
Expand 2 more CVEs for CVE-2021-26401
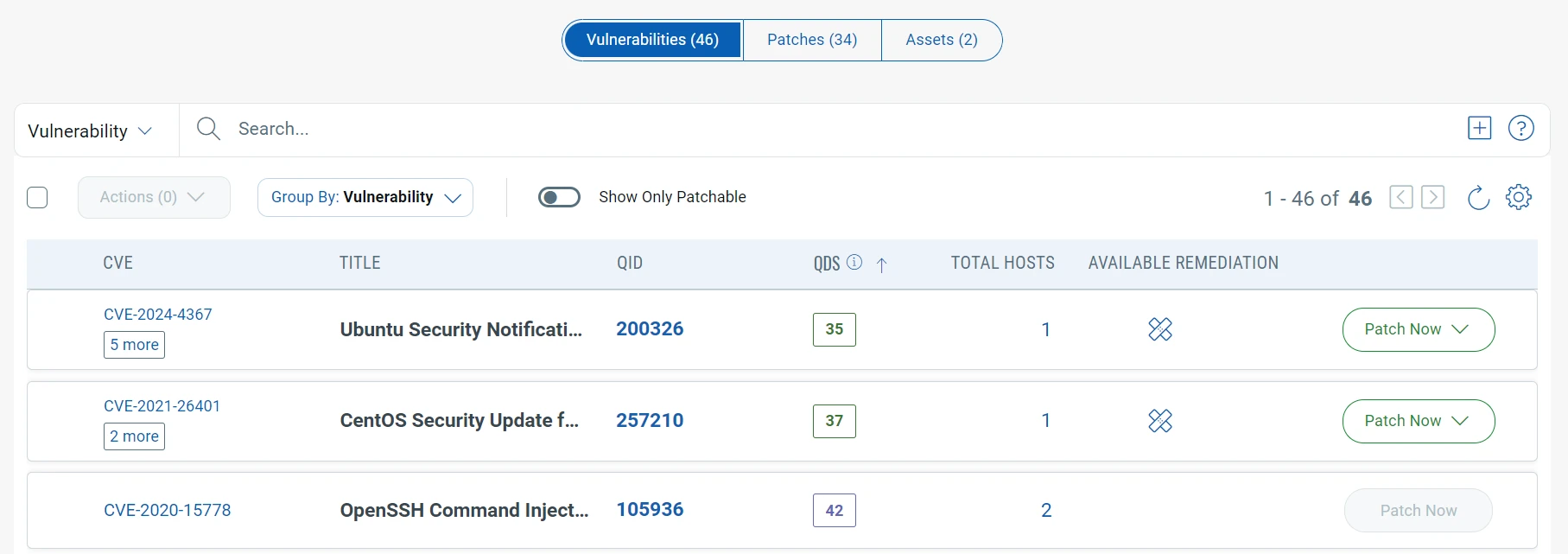click(134, 436)
